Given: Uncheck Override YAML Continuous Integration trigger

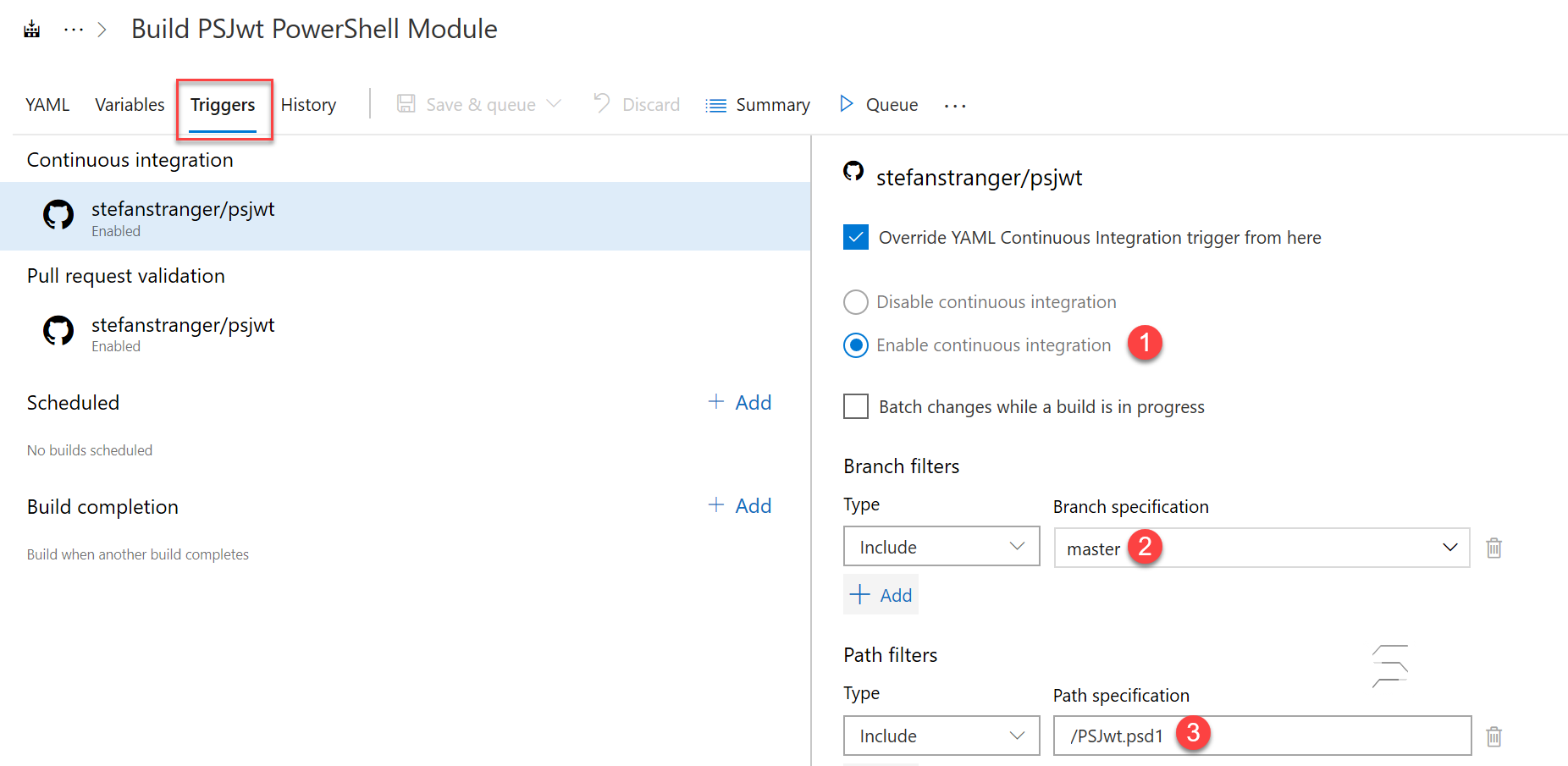Looking at the screenshot, I should [855, 237].
